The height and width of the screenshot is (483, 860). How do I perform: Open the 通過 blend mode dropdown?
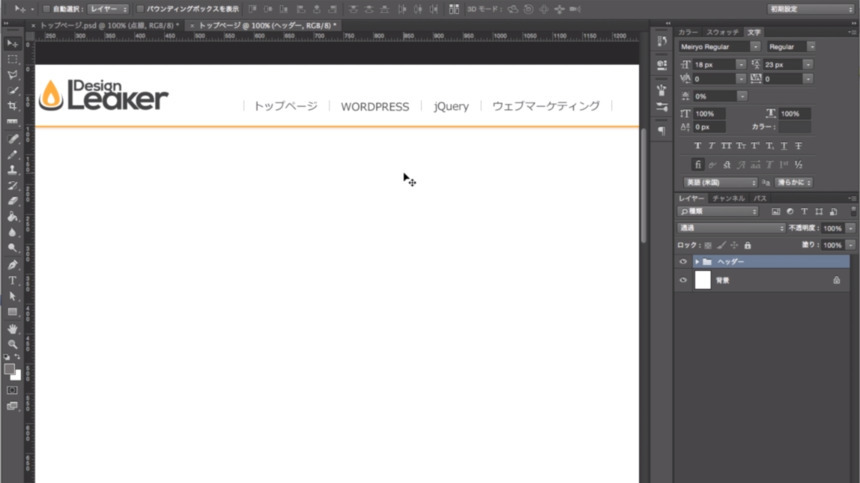click(732, 228)
